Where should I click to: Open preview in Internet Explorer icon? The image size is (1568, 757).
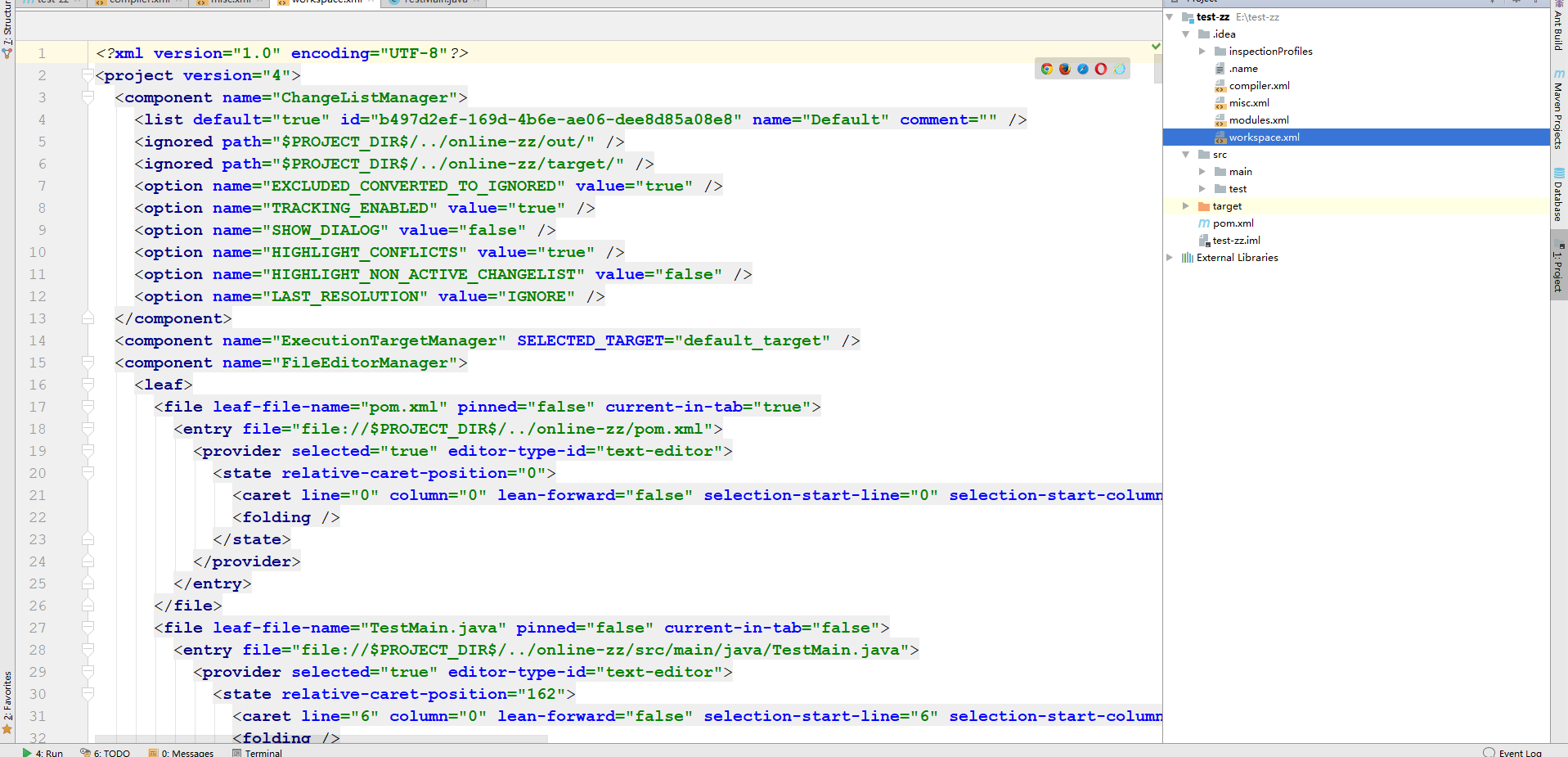(1119, 69)
